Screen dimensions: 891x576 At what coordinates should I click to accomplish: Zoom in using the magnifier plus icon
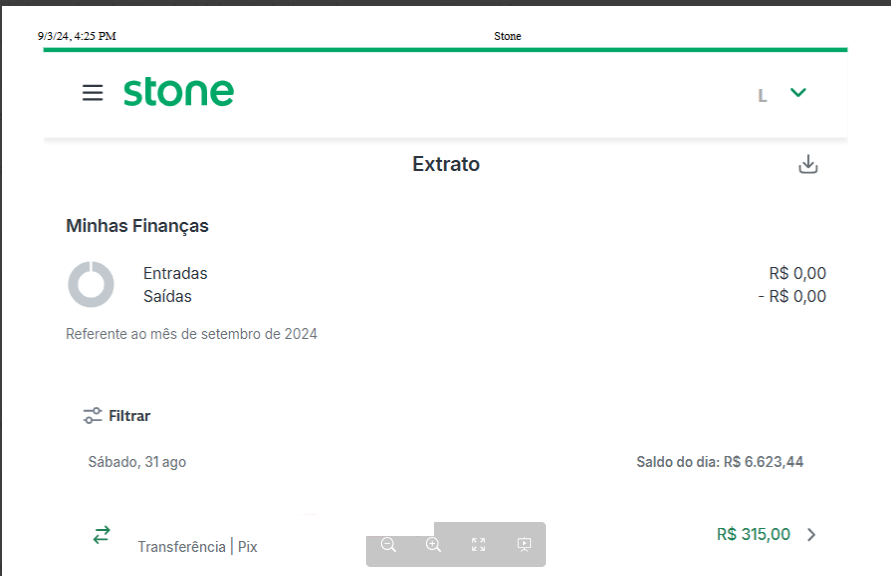point(433,545)
